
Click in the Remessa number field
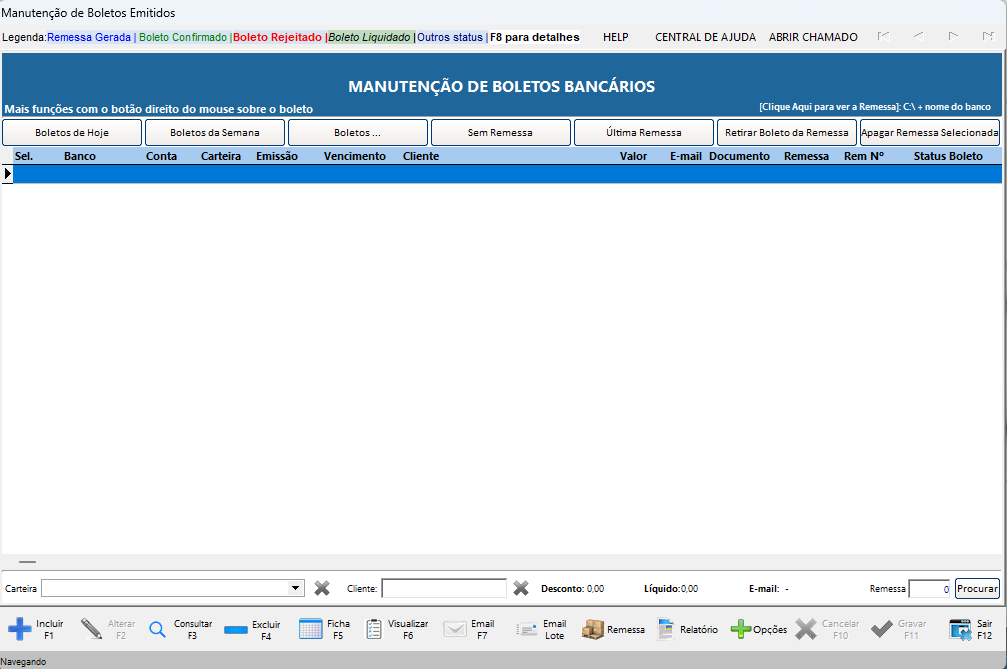coord(929,588)
